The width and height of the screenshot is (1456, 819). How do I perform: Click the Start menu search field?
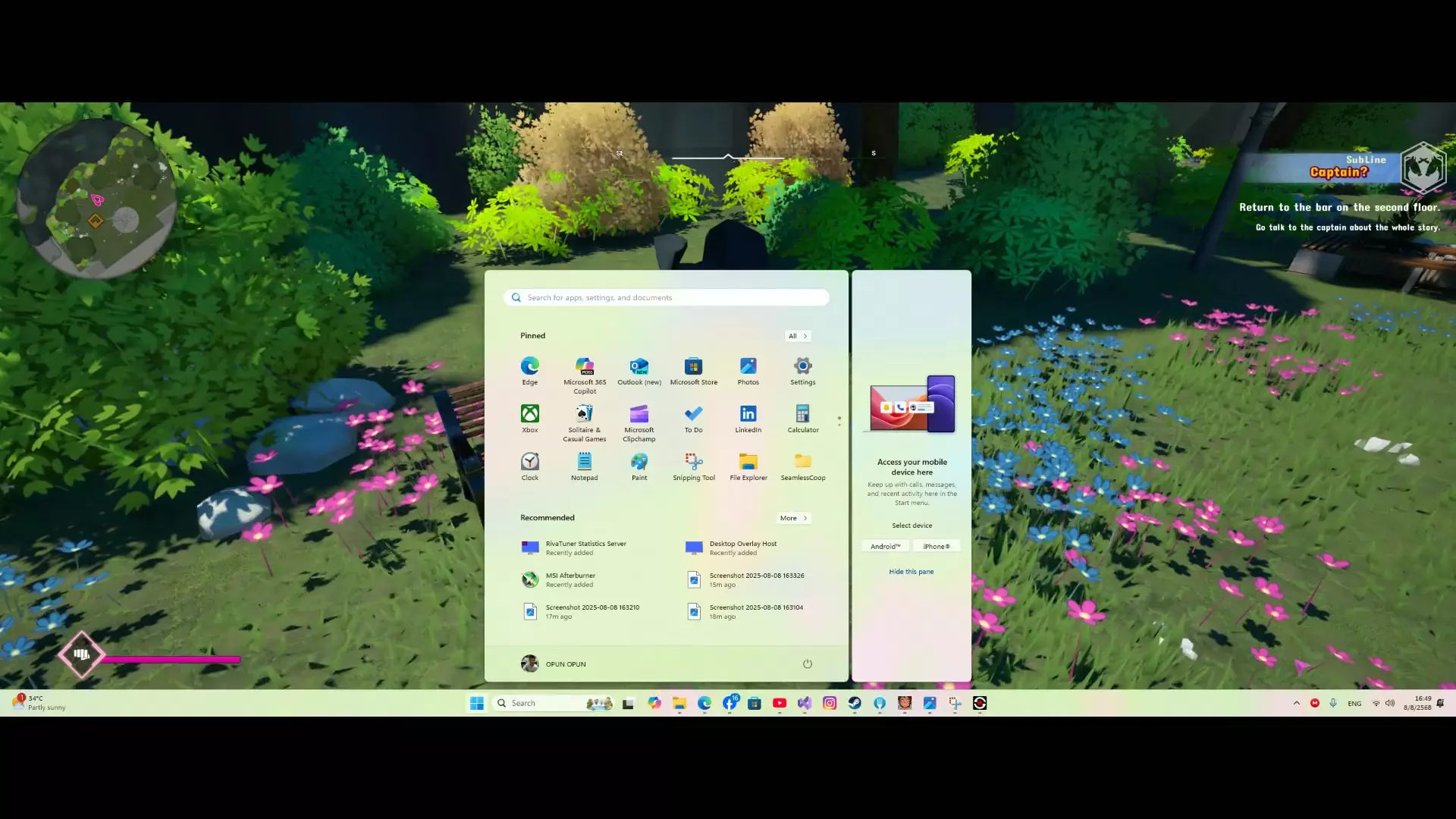pyautogui.click(x=666, y=297)
